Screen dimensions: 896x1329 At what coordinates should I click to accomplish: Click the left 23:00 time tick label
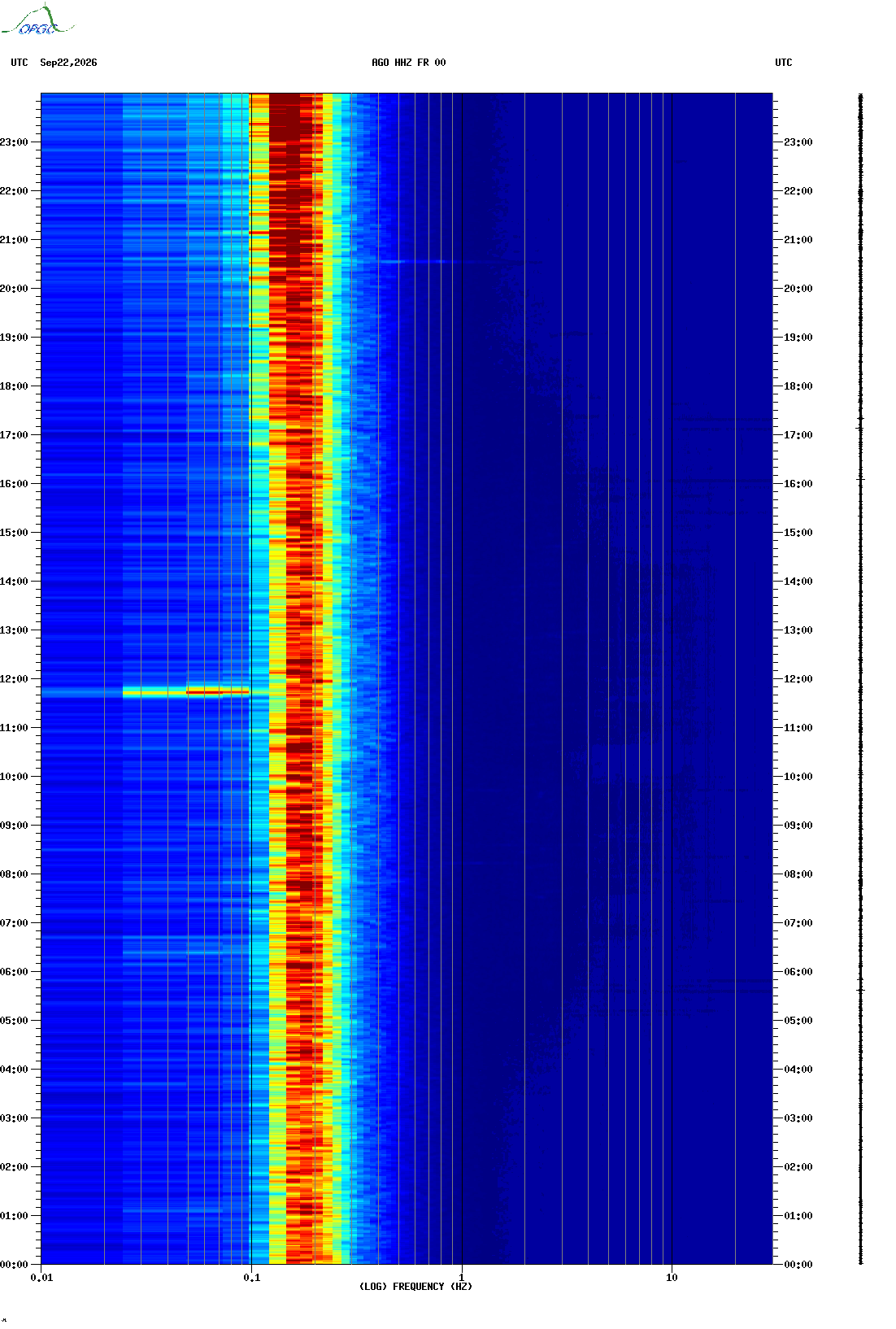pyautogui.click(x=14, y=142)
